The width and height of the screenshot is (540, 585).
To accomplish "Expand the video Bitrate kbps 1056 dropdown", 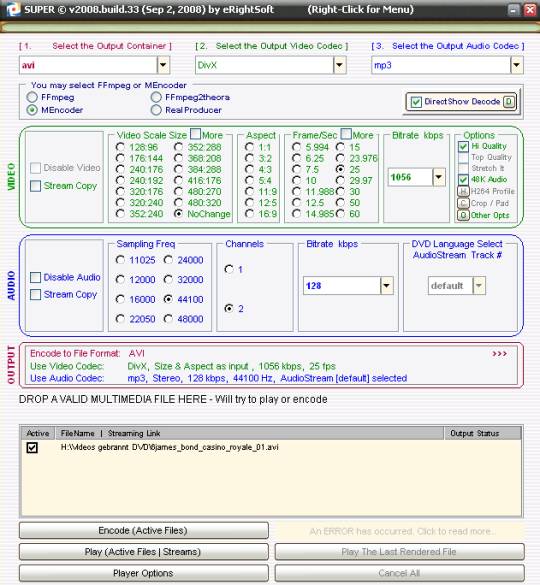I will 439,177.
